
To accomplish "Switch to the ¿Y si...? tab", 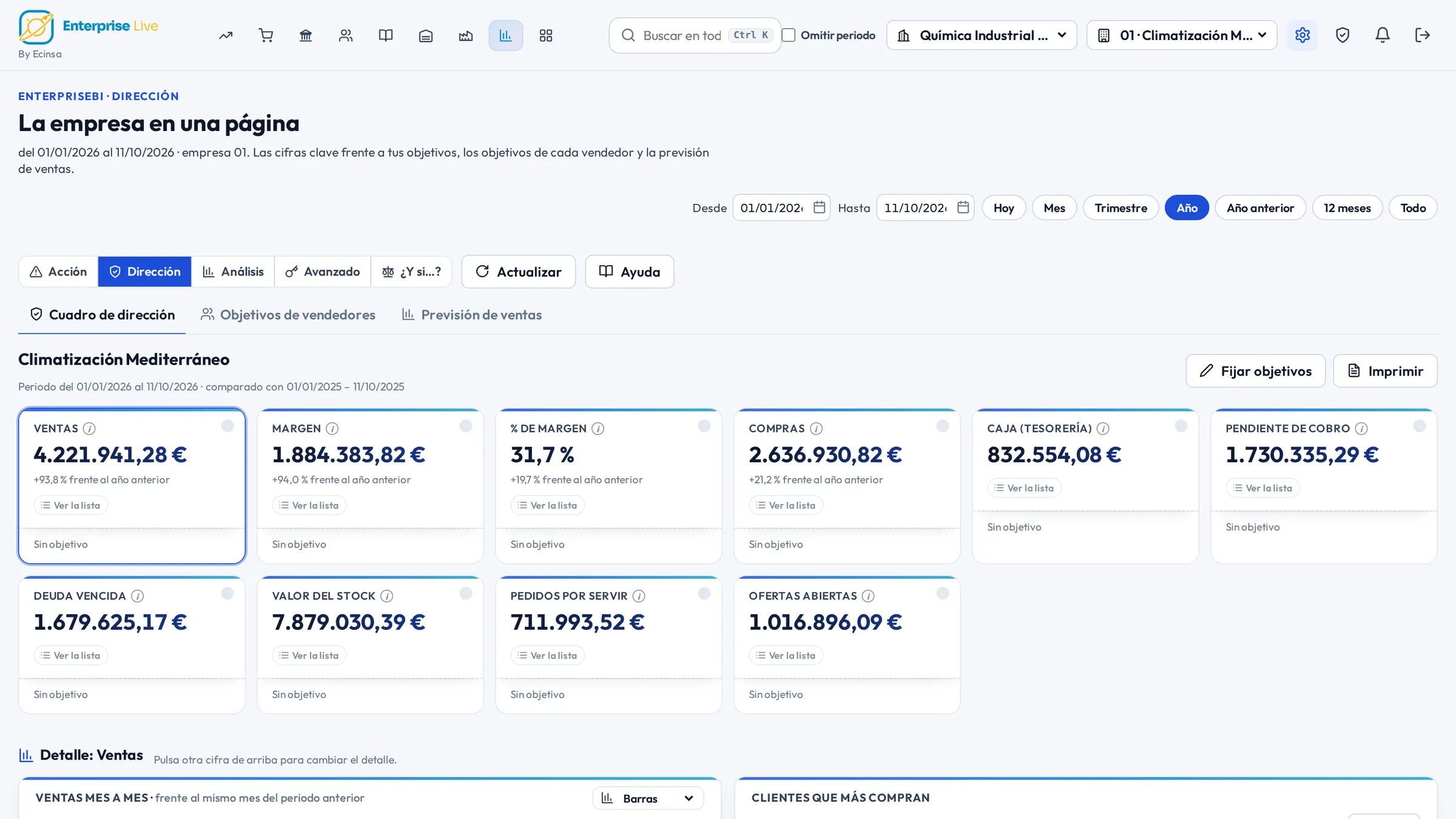I will [411, 271].
